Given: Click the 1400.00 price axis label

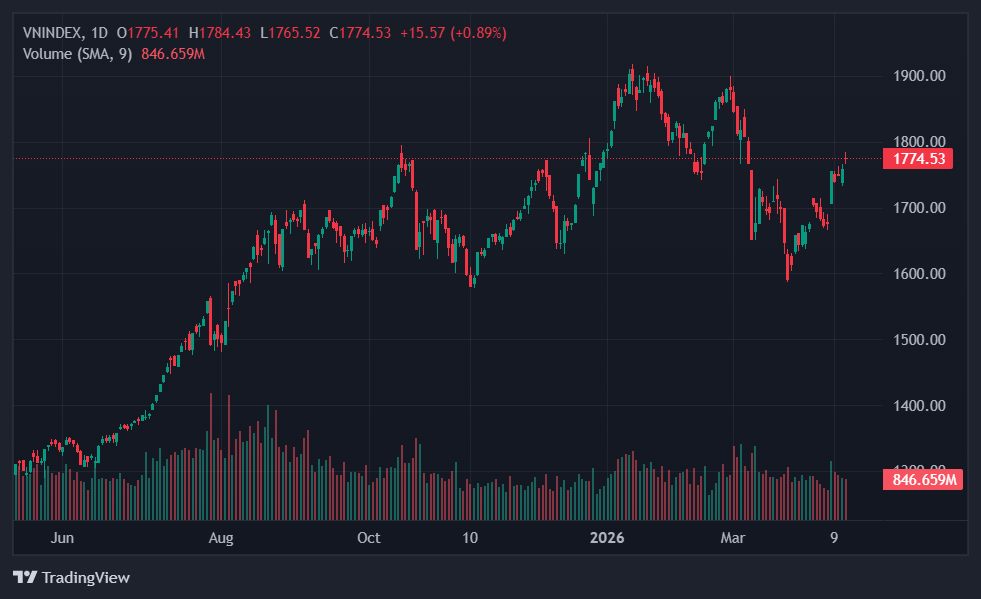Looking at the screenshot, I should 918,406.
